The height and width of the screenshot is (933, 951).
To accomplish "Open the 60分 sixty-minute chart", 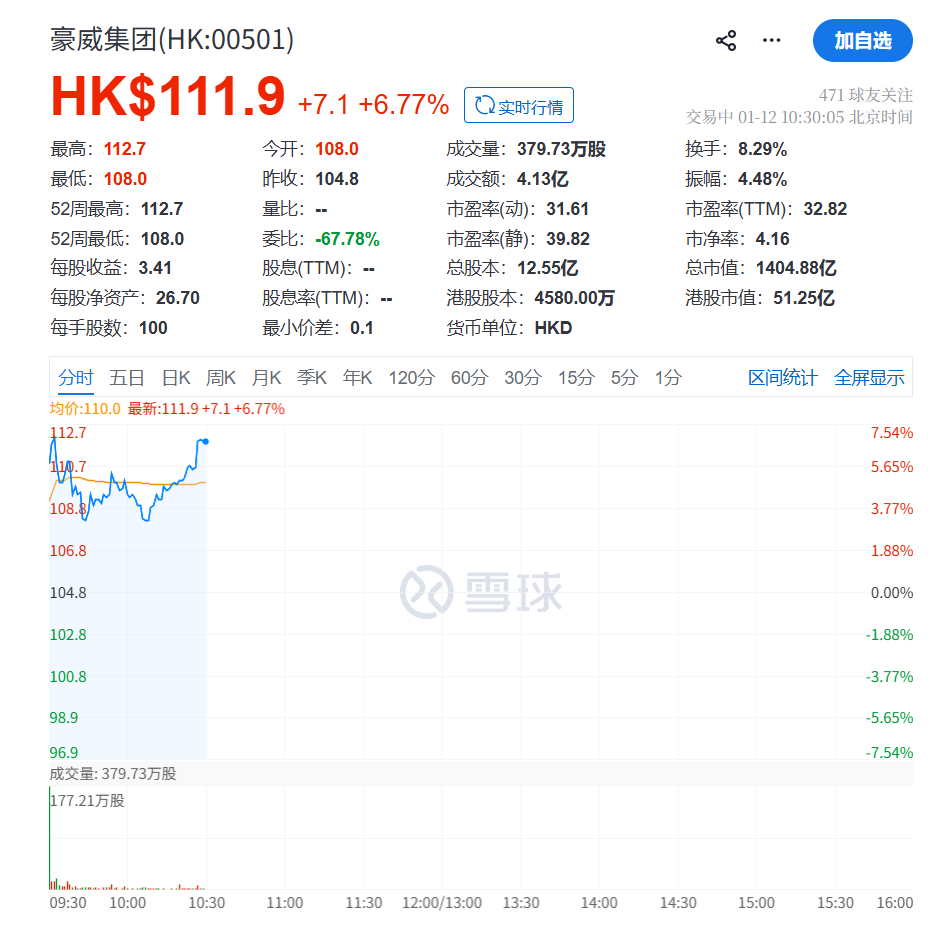I will click(468, 378).
